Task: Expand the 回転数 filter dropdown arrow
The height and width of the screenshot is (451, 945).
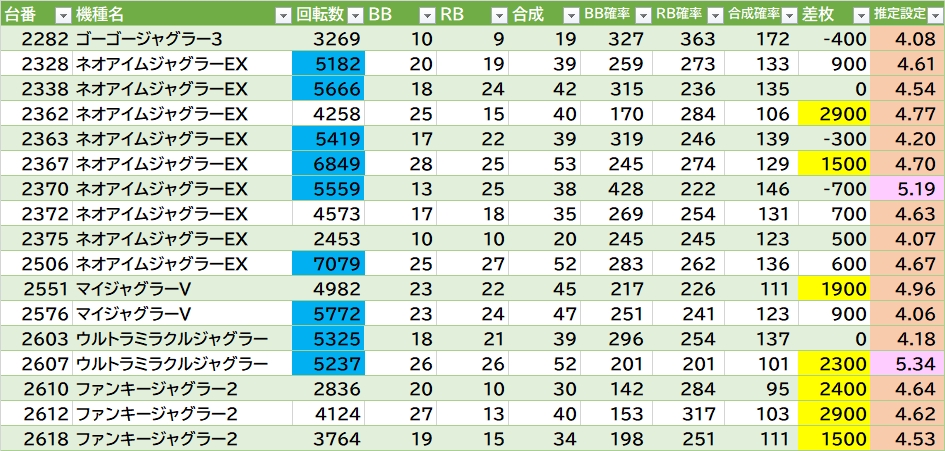Action: [355, 15]
